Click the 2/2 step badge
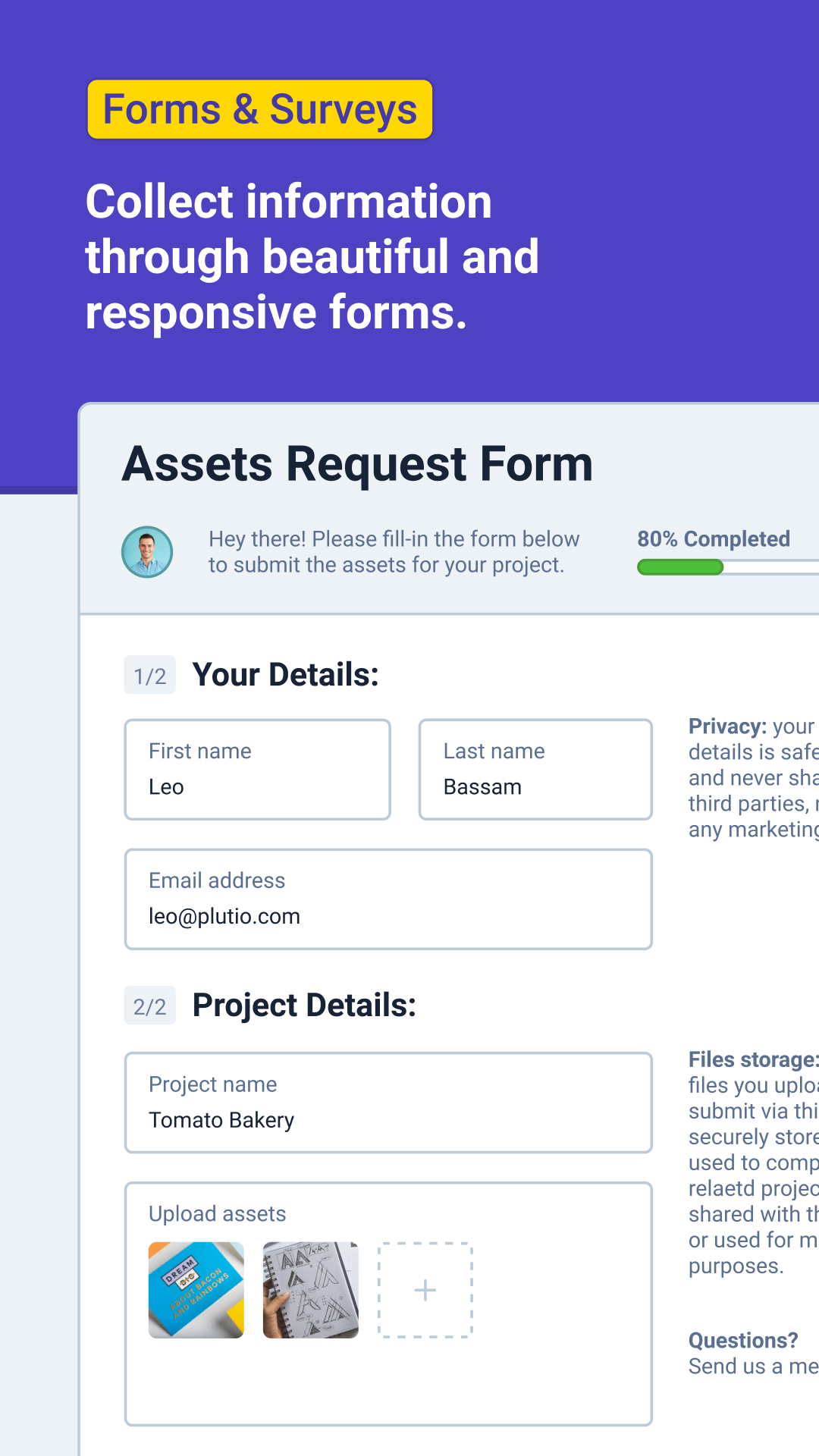Screen dimensions: 819x1456 [150, 1006]
